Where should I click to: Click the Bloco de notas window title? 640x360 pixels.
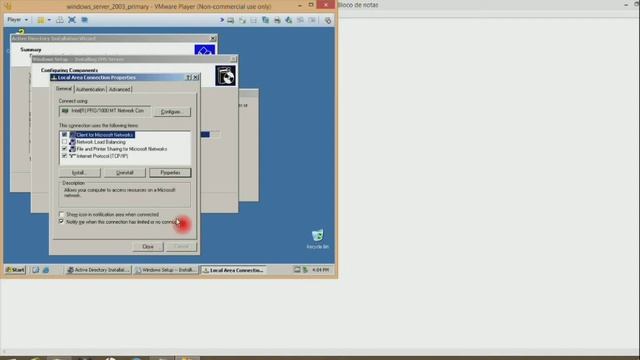pyautogui.click(x=358, y=5)
